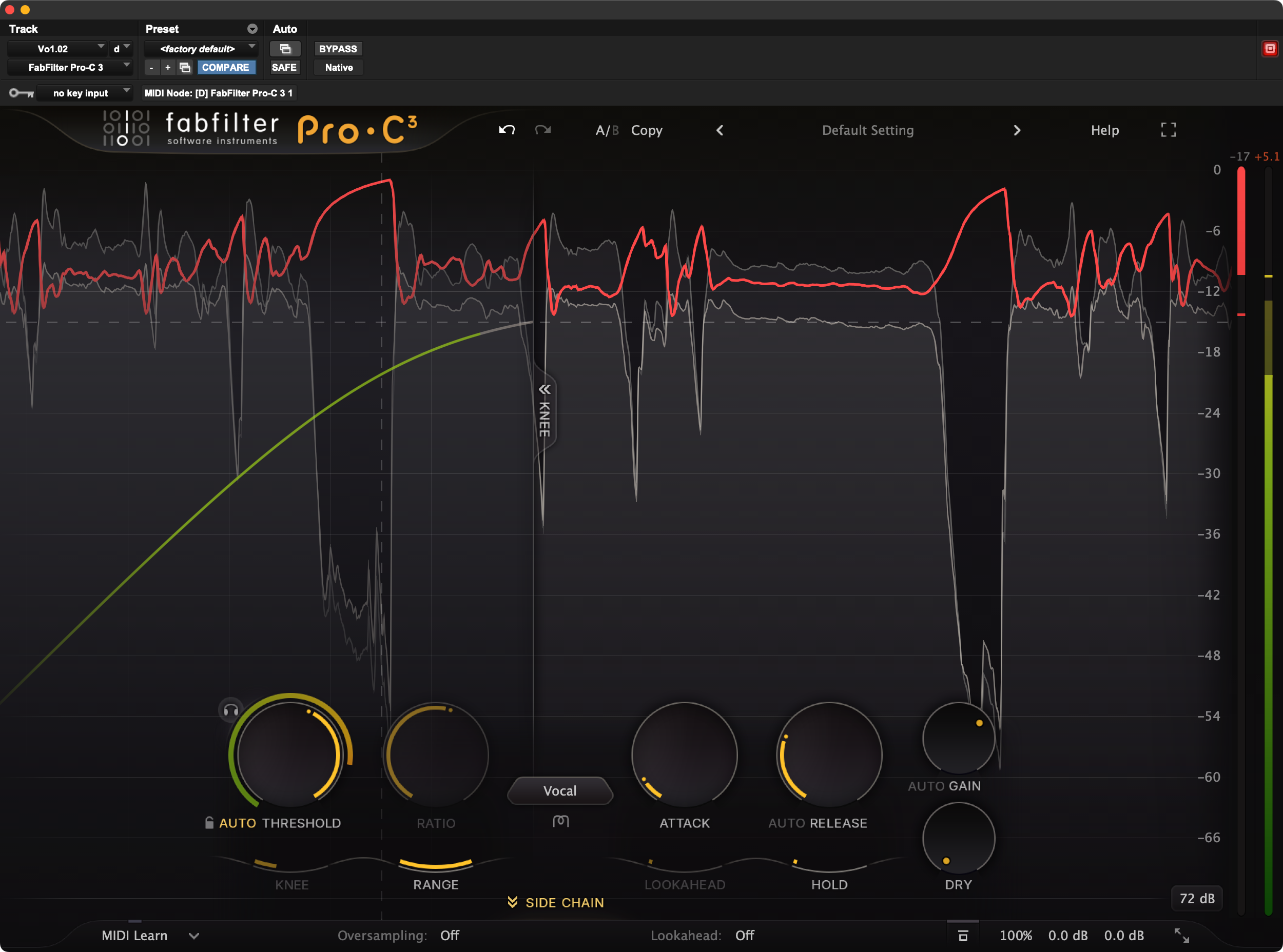Click the stereo link icon below Vocal
The width and height of the screenshot is (1283, 952).
pyautogui.click(x=560, y=821)
